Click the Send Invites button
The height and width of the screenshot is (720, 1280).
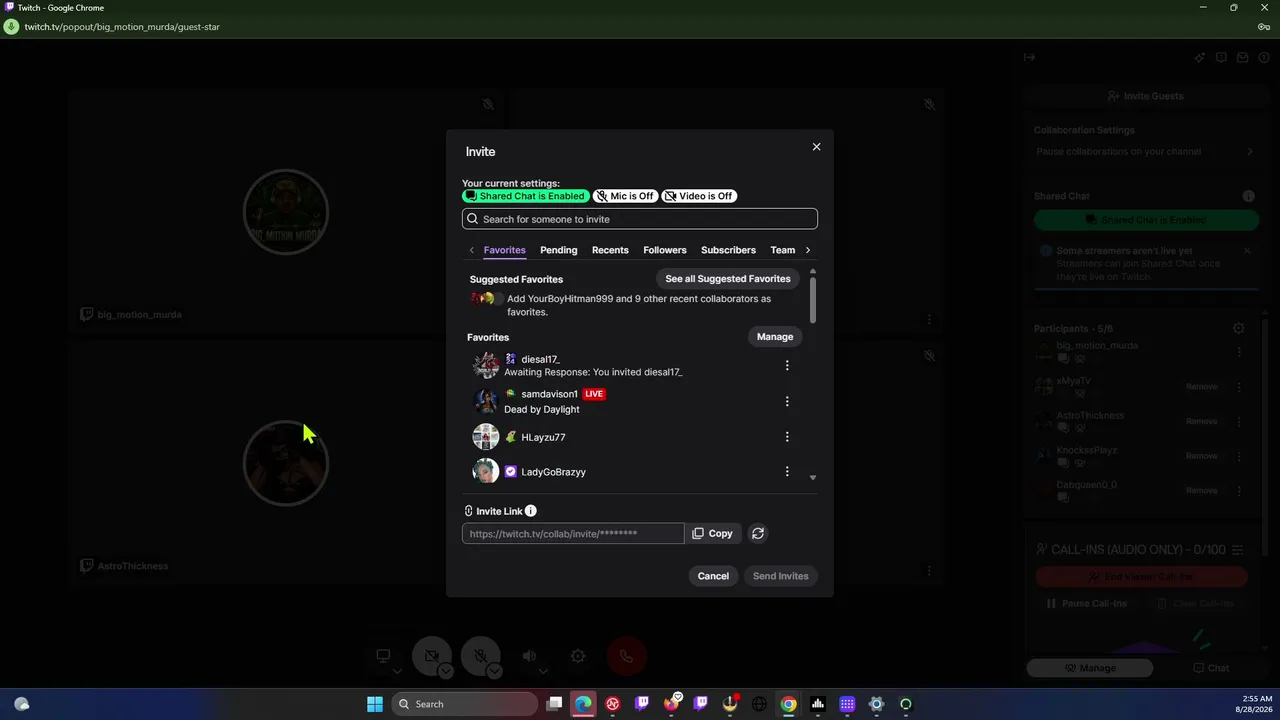(780, 576)
